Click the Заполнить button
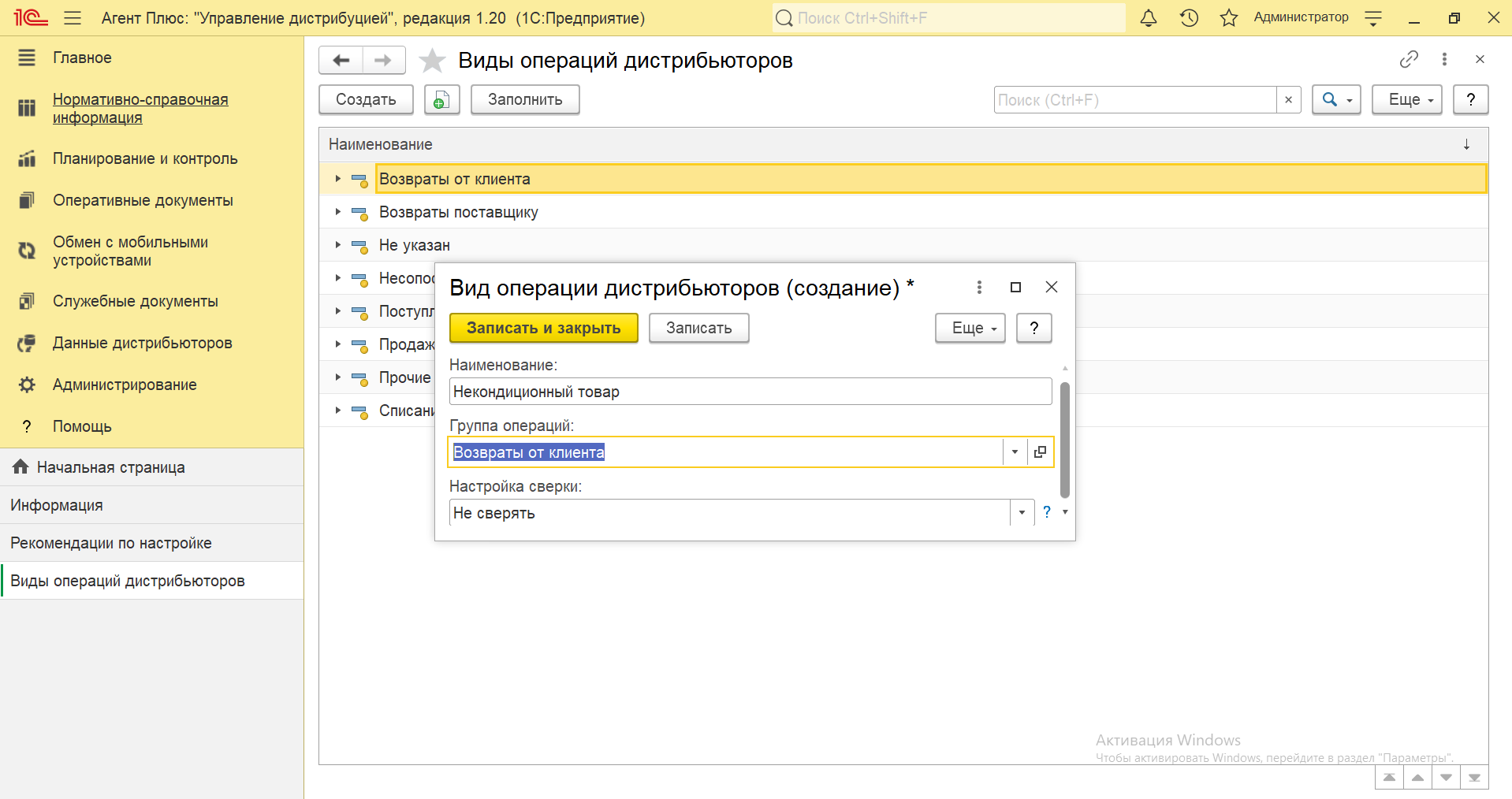 tap(525, 99)
